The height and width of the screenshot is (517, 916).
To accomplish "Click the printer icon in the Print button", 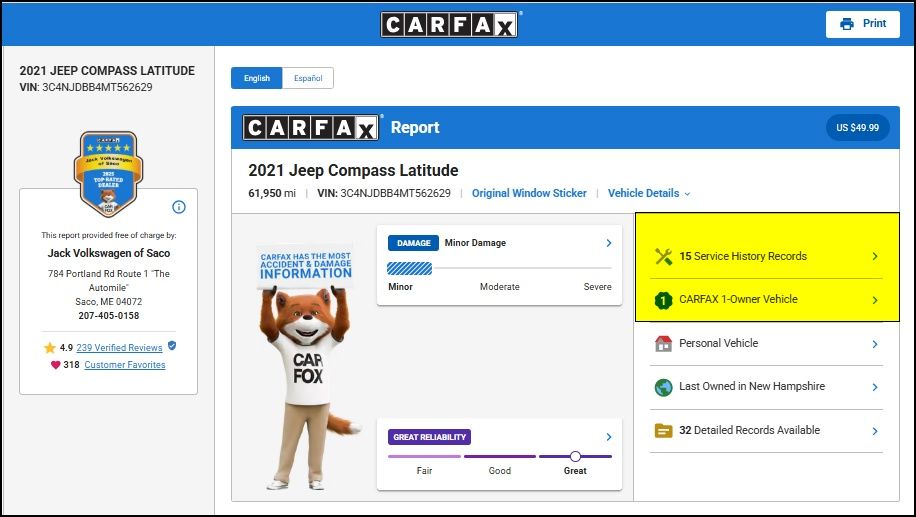I will pyautogui.click(x=846, y=24).
